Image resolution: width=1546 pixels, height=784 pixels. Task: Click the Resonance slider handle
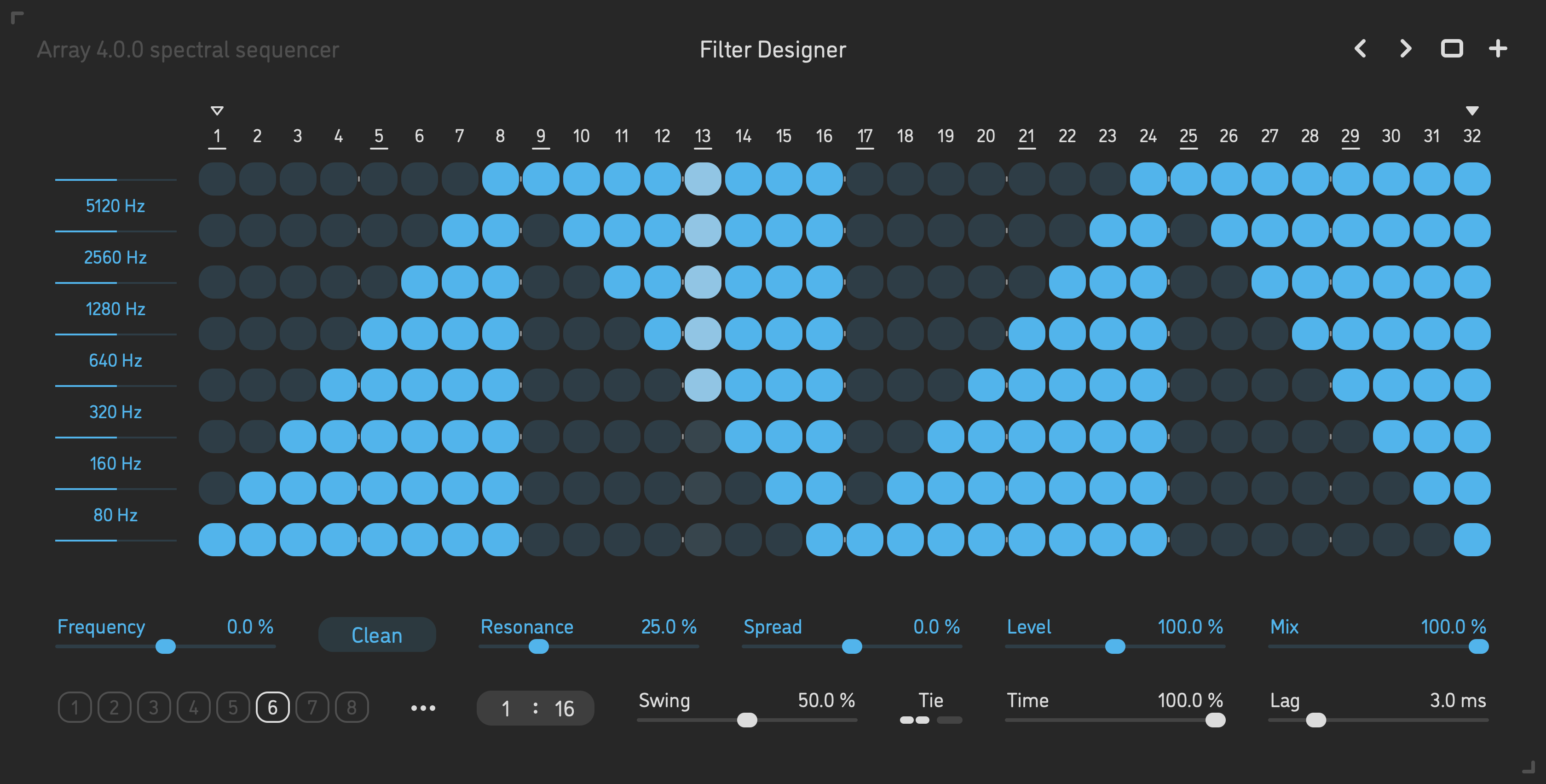[538, 646]
